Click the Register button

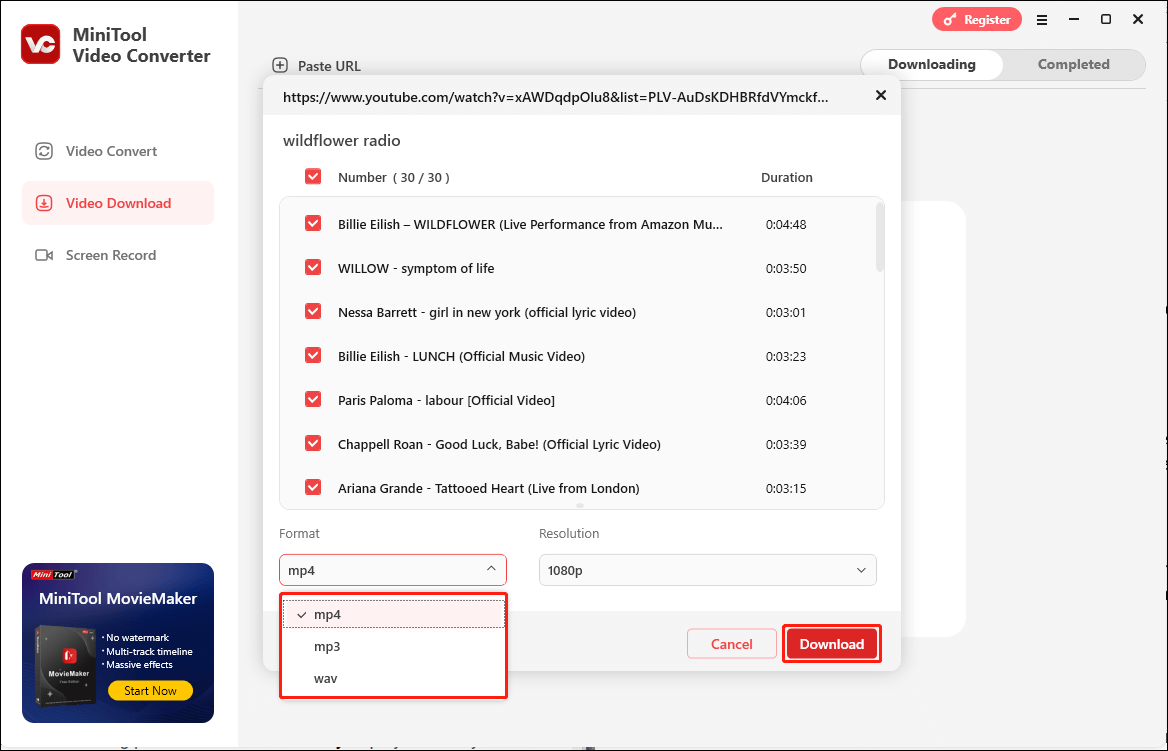[977, 20]
